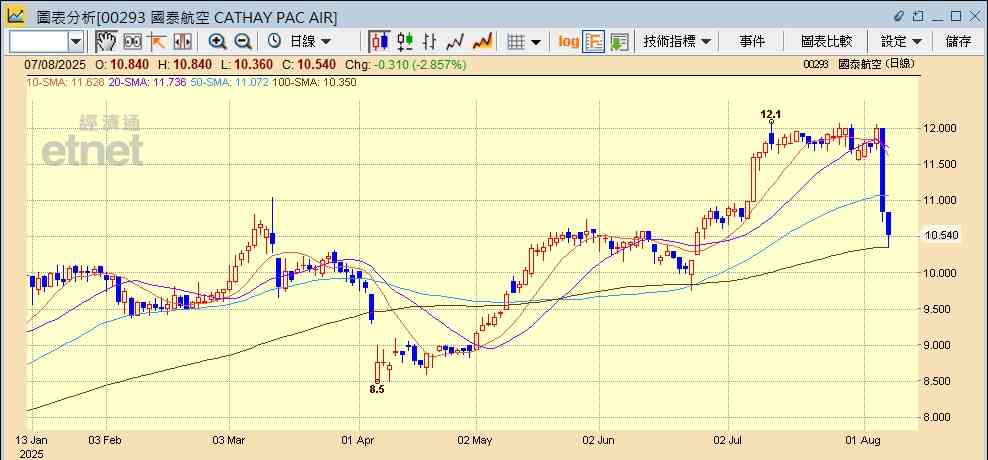This screenshot has width=988, height=460.
Task: Click the pop-out window icon
Action: point(918,16)
